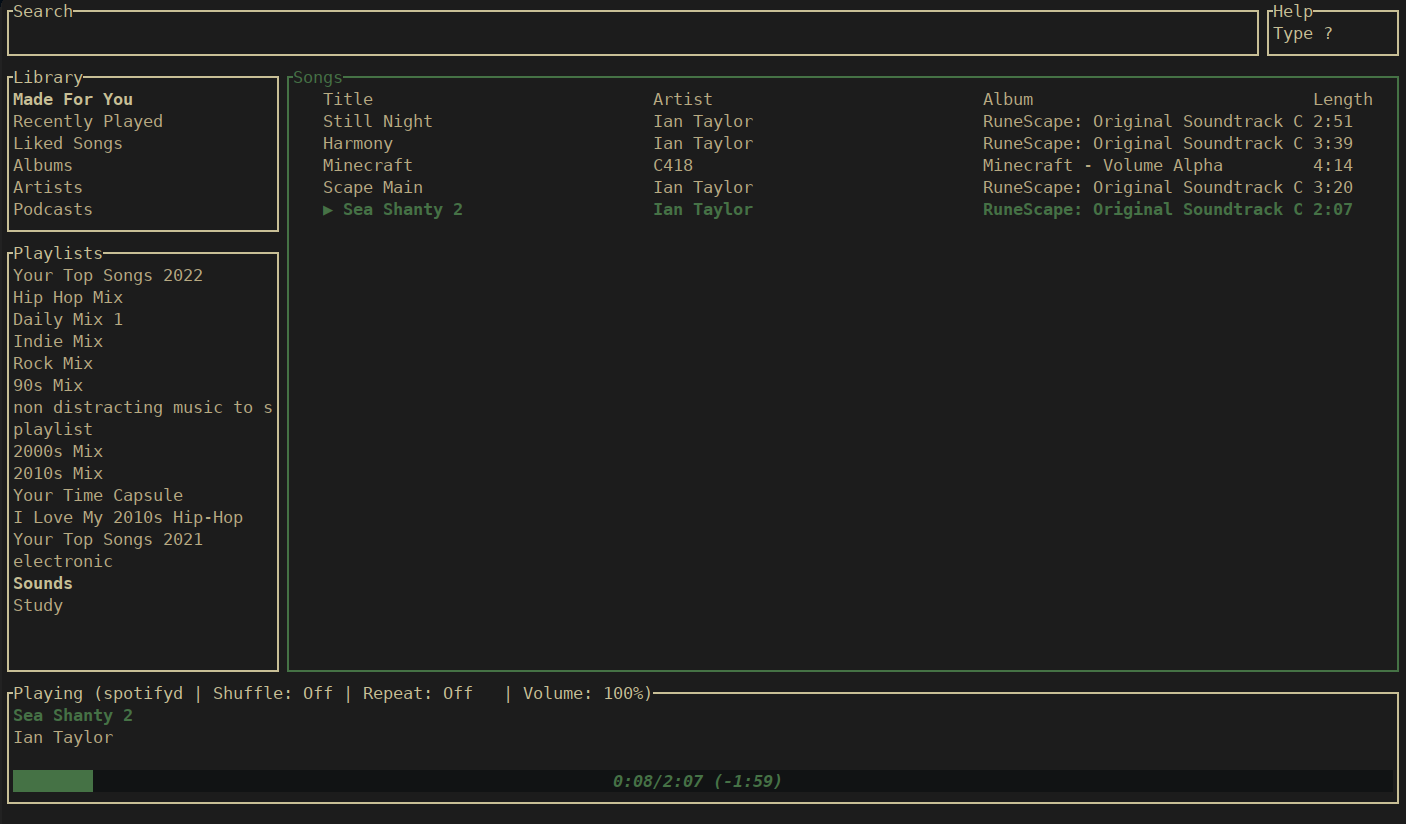Open Podcasts from the Library
Image resolution: width=1406 pixels, height=824 pixels.
(x=53, y=209)
